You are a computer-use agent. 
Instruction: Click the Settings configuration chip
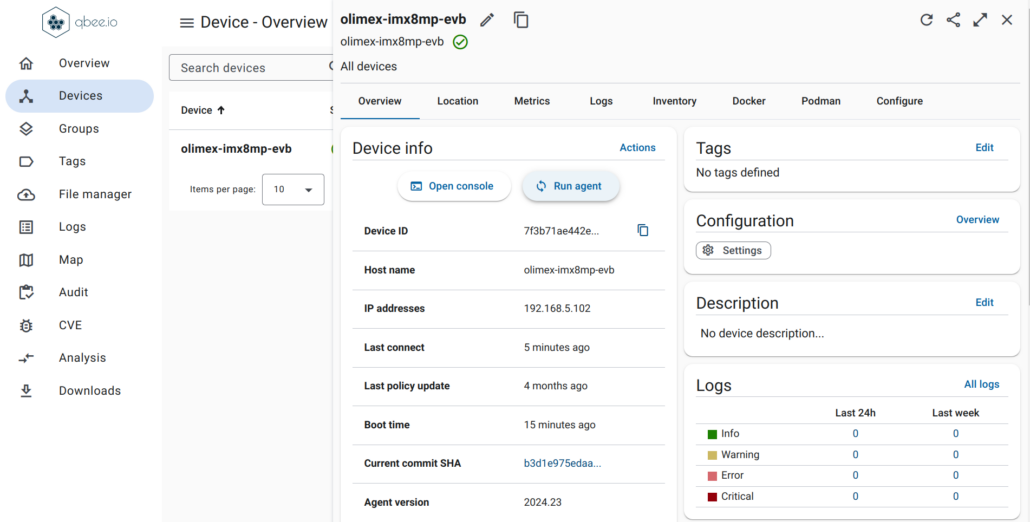[733, 250]
